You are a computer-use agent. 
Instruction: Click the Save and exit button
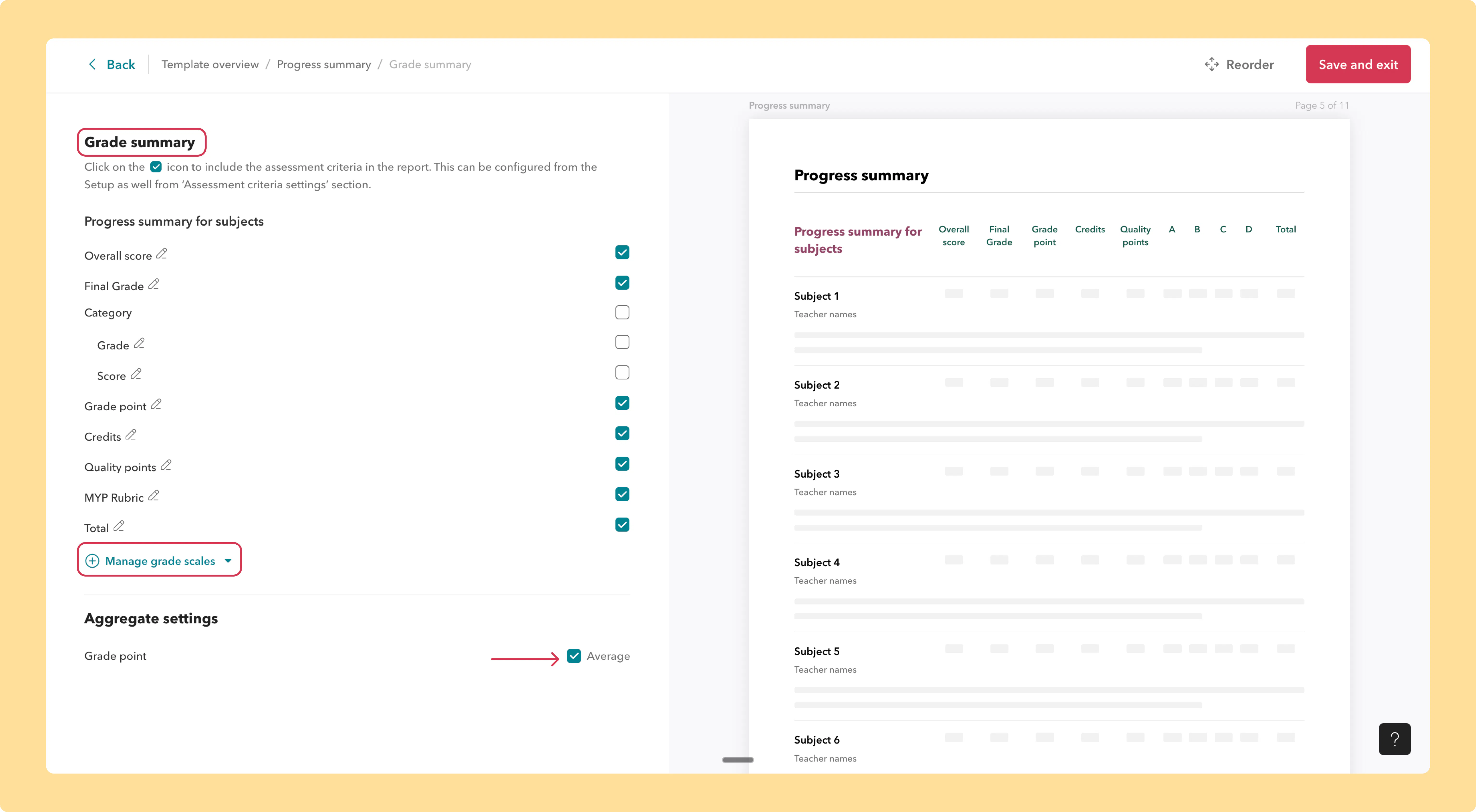[1358, 64]
